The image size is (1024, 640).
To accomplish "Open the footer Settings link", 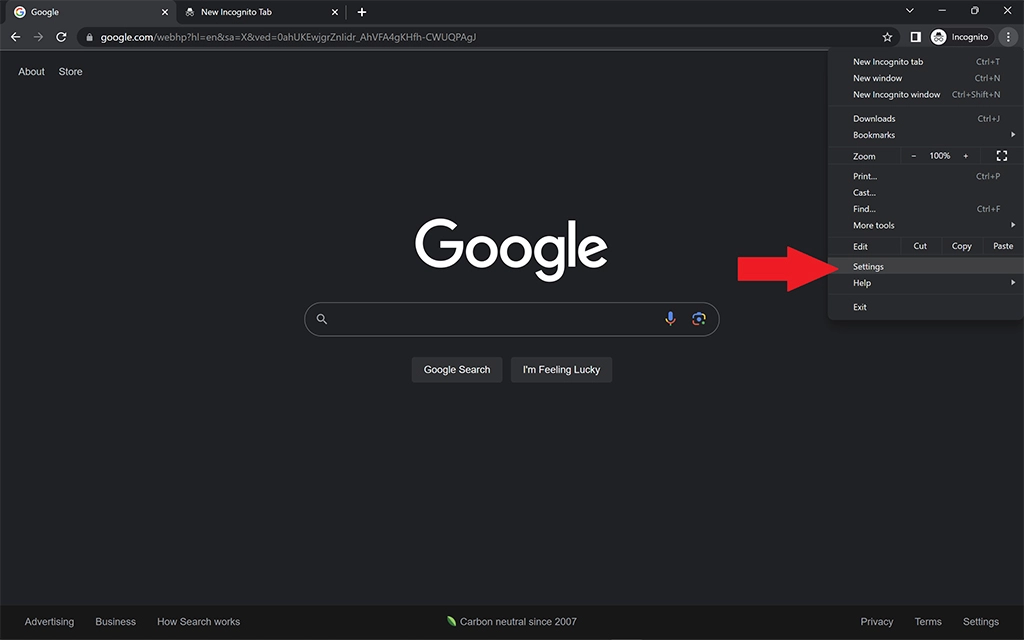I will 980,622.
